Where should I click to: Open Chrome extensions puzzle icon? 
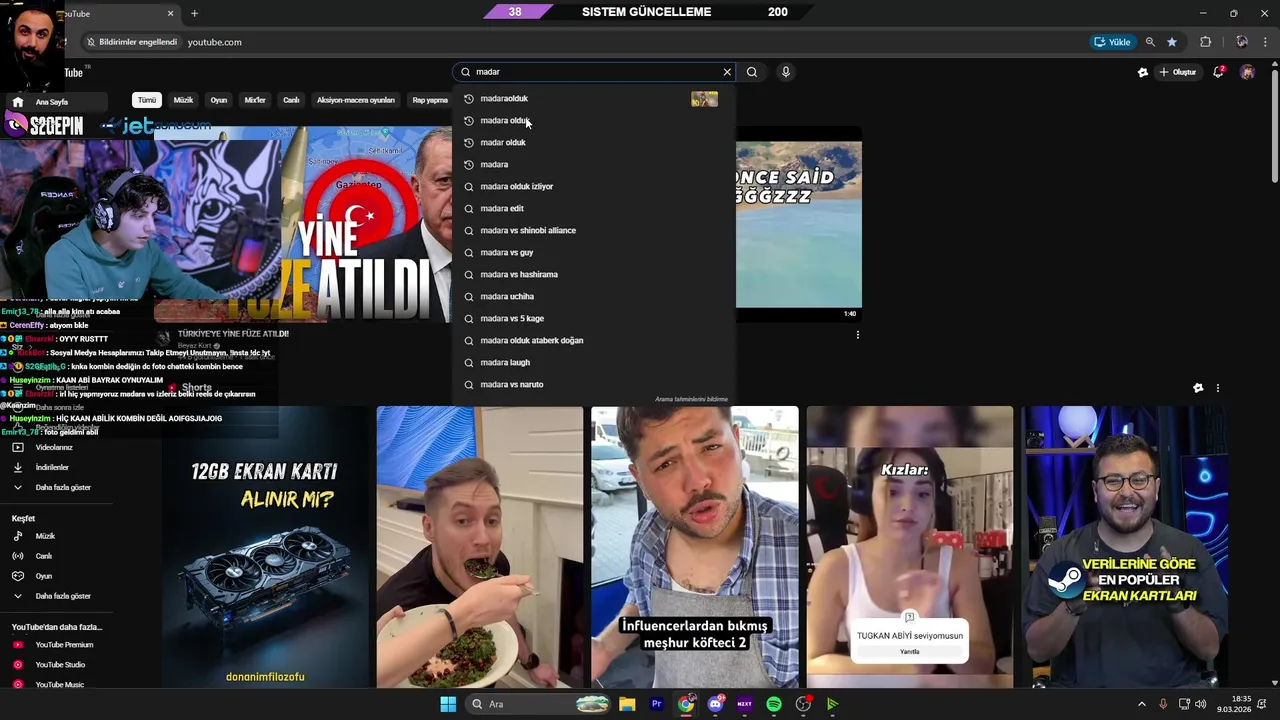(x=1205, y=42)
